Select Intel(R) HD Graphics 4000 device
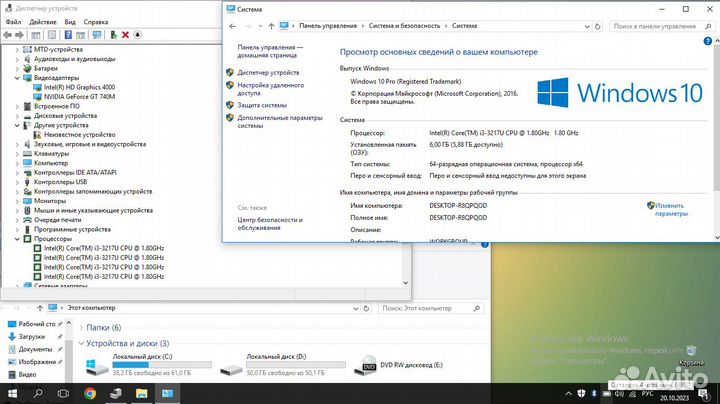 click(79, 87)
